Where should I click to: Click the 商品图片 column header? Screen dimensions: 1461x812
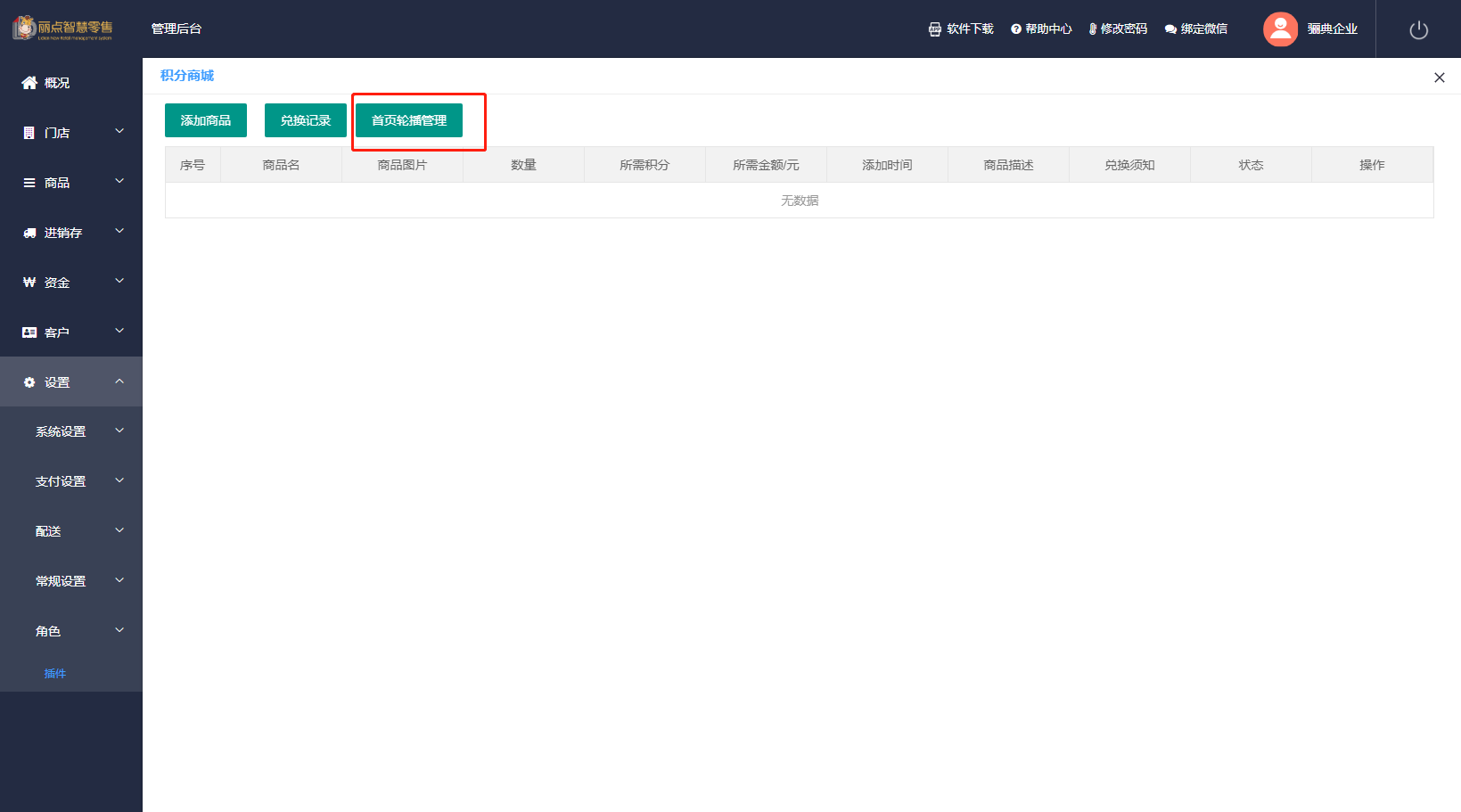(402, 165)
